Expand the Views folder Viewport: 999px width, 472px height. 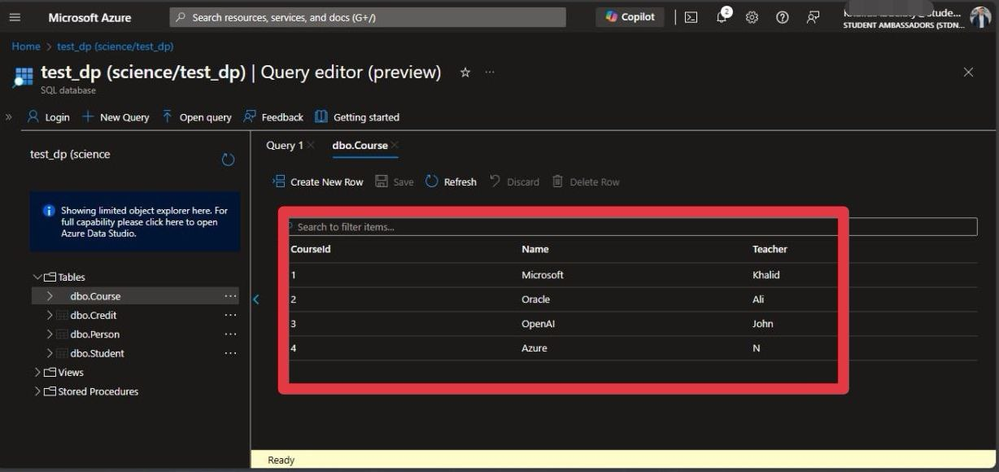point(37,373)
